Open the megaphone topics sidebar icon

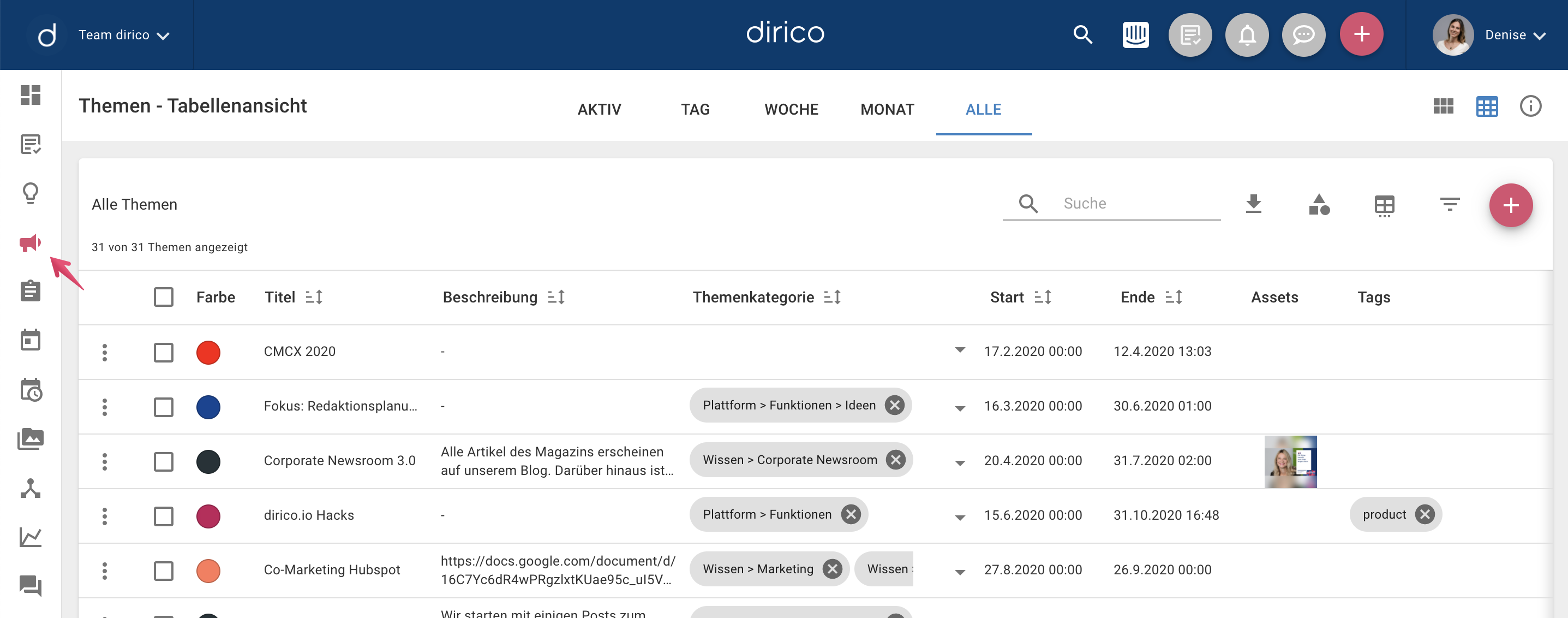point(31,243)
